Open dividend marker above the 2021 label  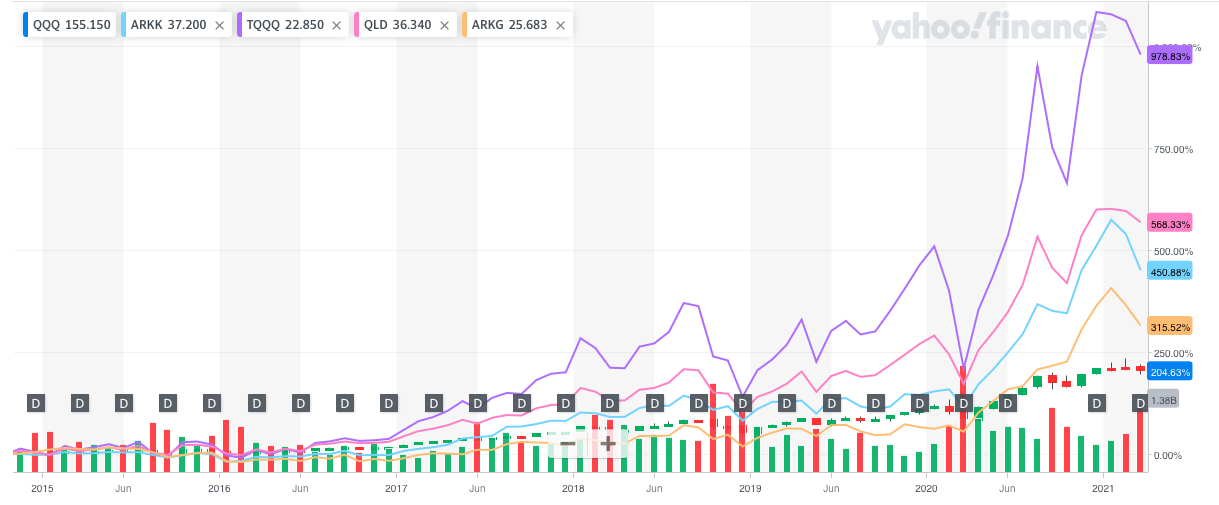pos(1097,403)
